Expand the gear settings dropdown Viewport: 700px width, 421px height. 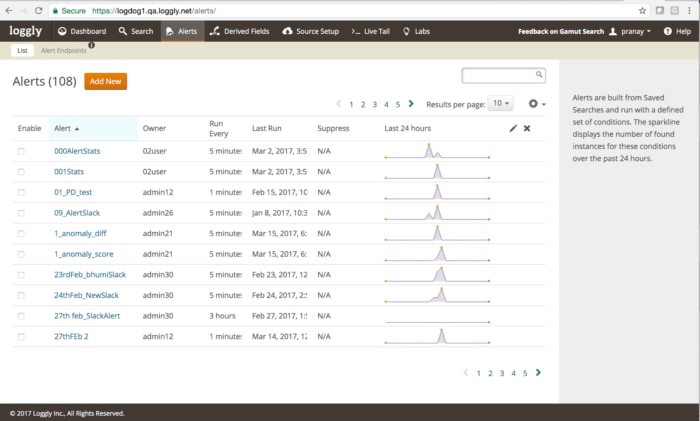(x=537, y=103)
